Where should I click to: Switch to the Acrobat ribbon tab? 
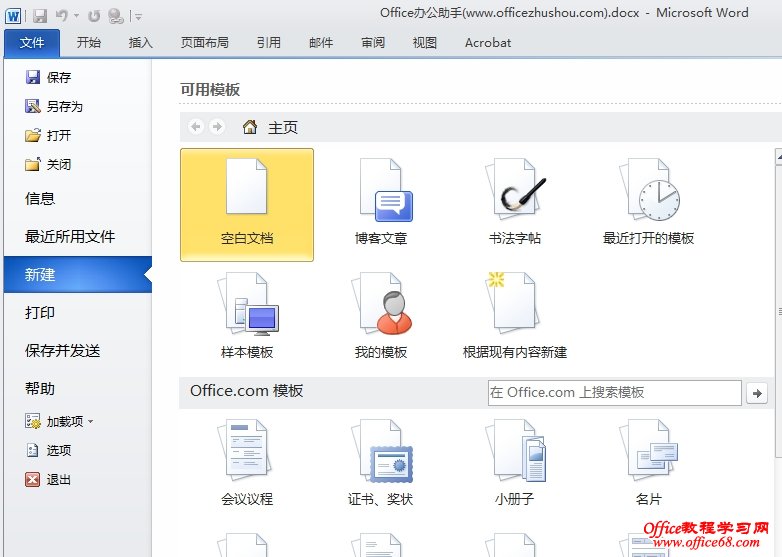488,43
